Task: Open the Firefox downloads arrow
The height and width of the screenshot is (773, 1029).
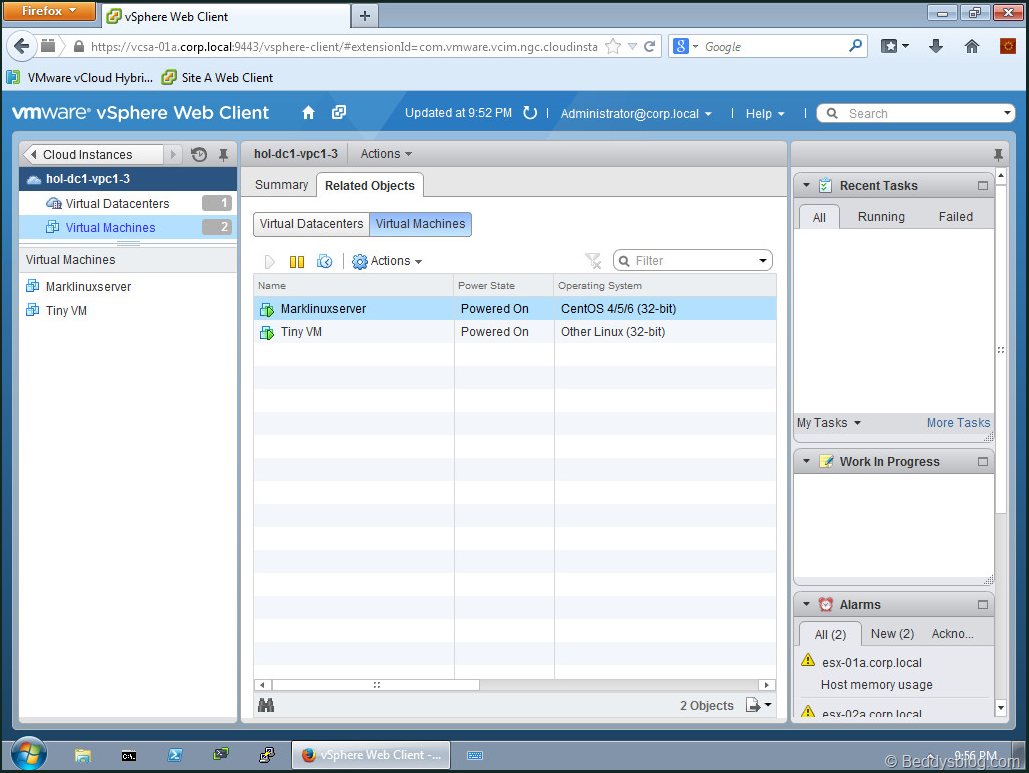Action: point(936,46)
